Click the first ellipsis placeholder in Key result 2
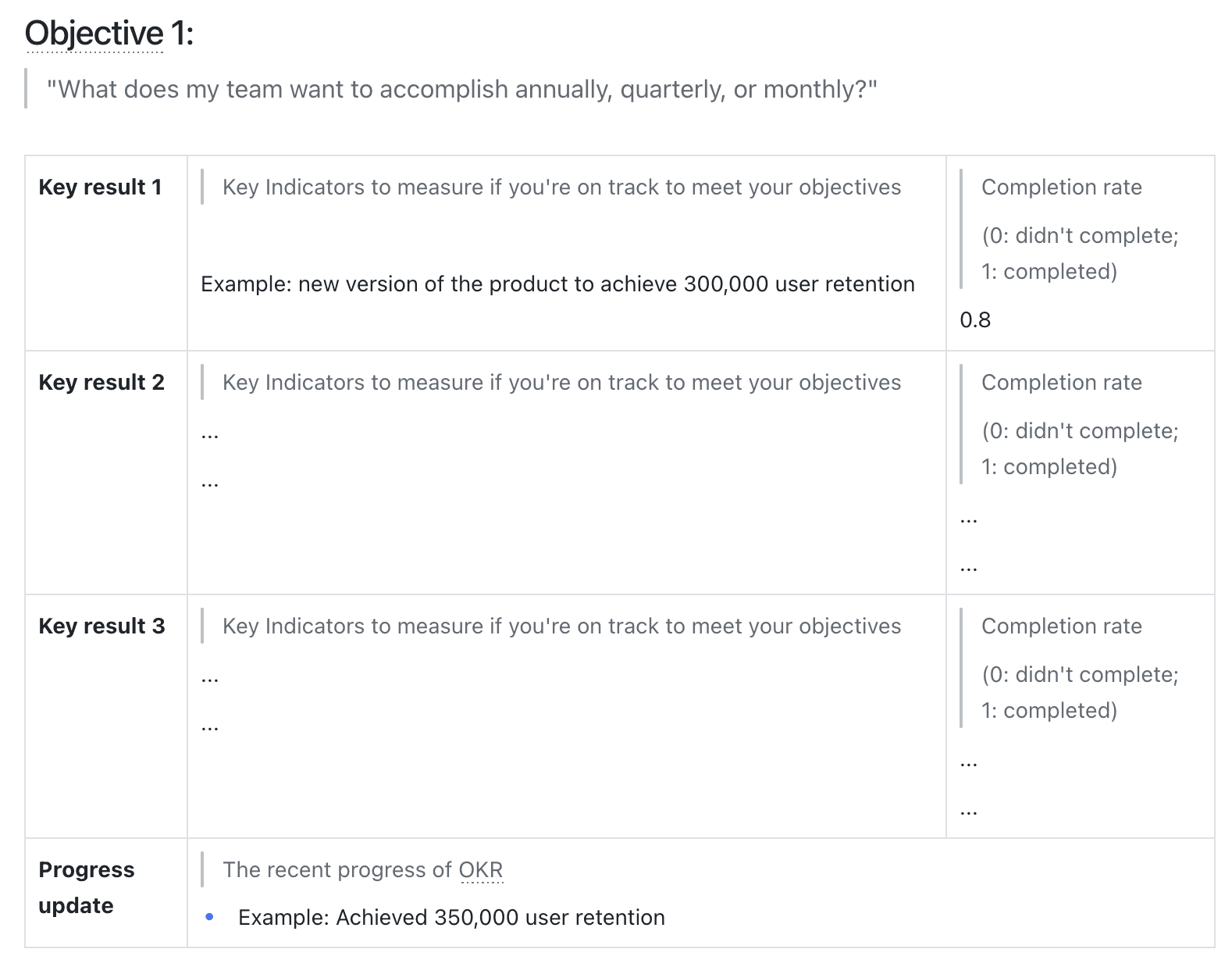 (210, 436)
